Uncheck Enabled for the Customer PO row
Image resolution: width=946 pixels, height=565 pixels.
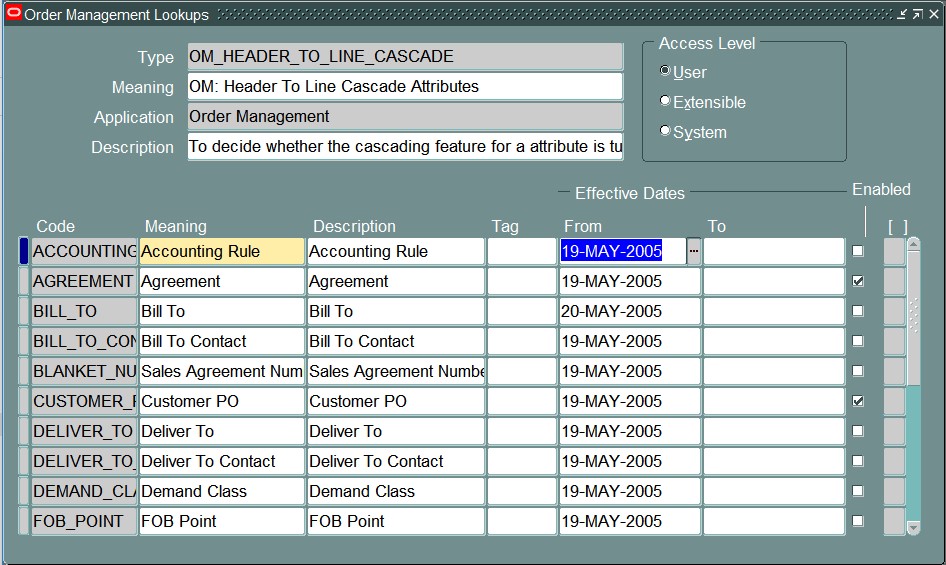coord(858,401)
